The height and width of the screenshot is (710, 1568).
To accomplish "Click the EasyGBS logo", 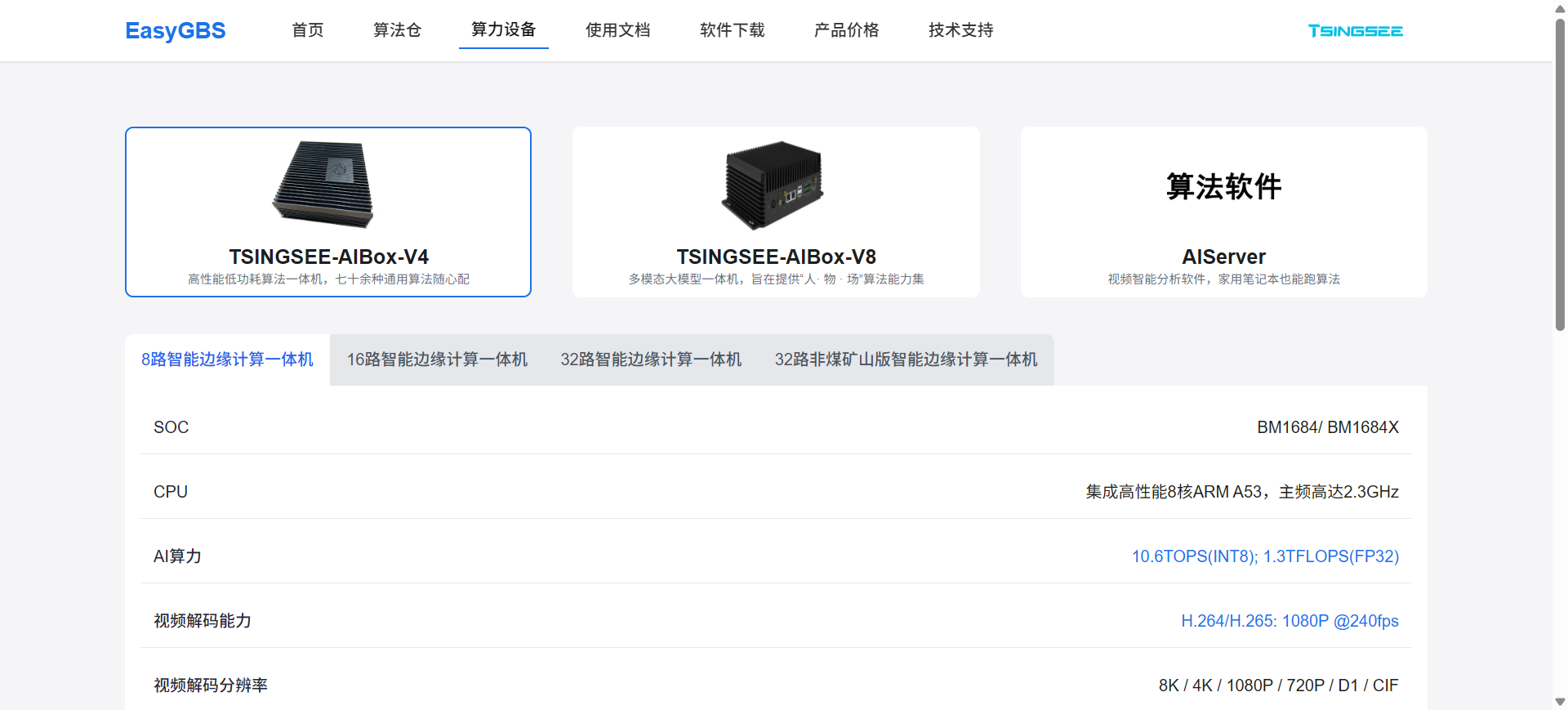I will 176,30.
